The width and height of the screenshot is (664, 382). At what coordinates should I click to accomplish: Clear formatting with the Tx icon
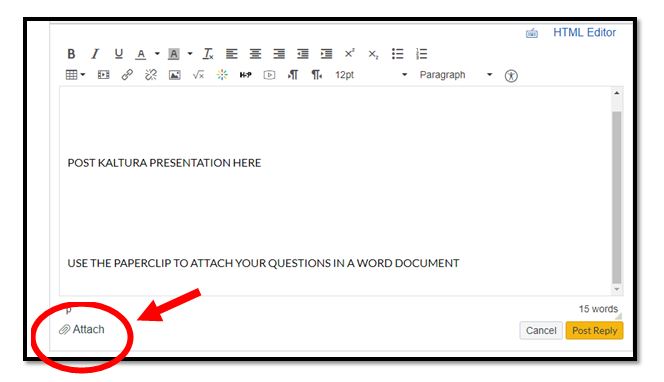(x=208, y=54)
